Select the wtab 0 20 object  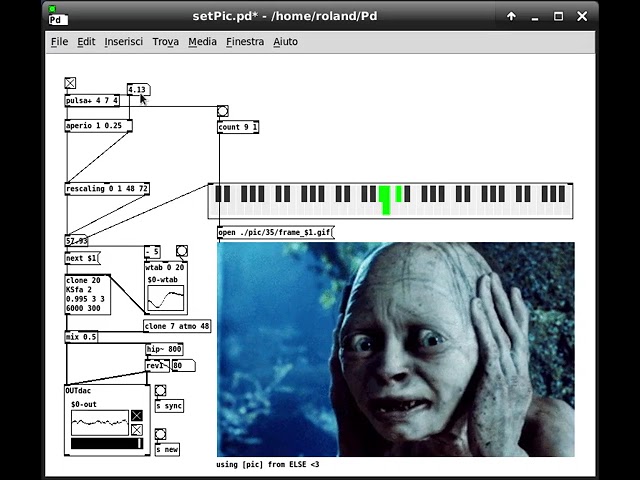point(165,268)
